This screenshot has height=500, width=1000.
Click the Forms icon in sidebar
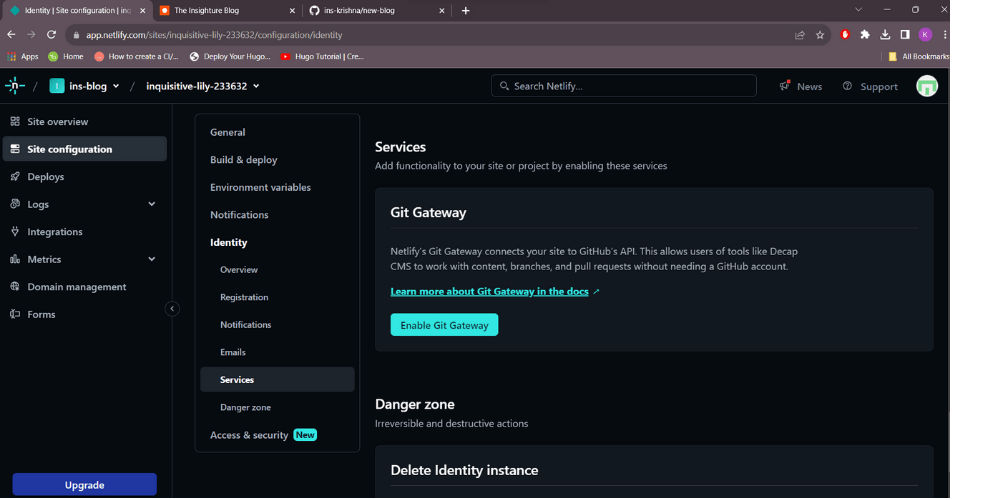click(x=15, y=314)
